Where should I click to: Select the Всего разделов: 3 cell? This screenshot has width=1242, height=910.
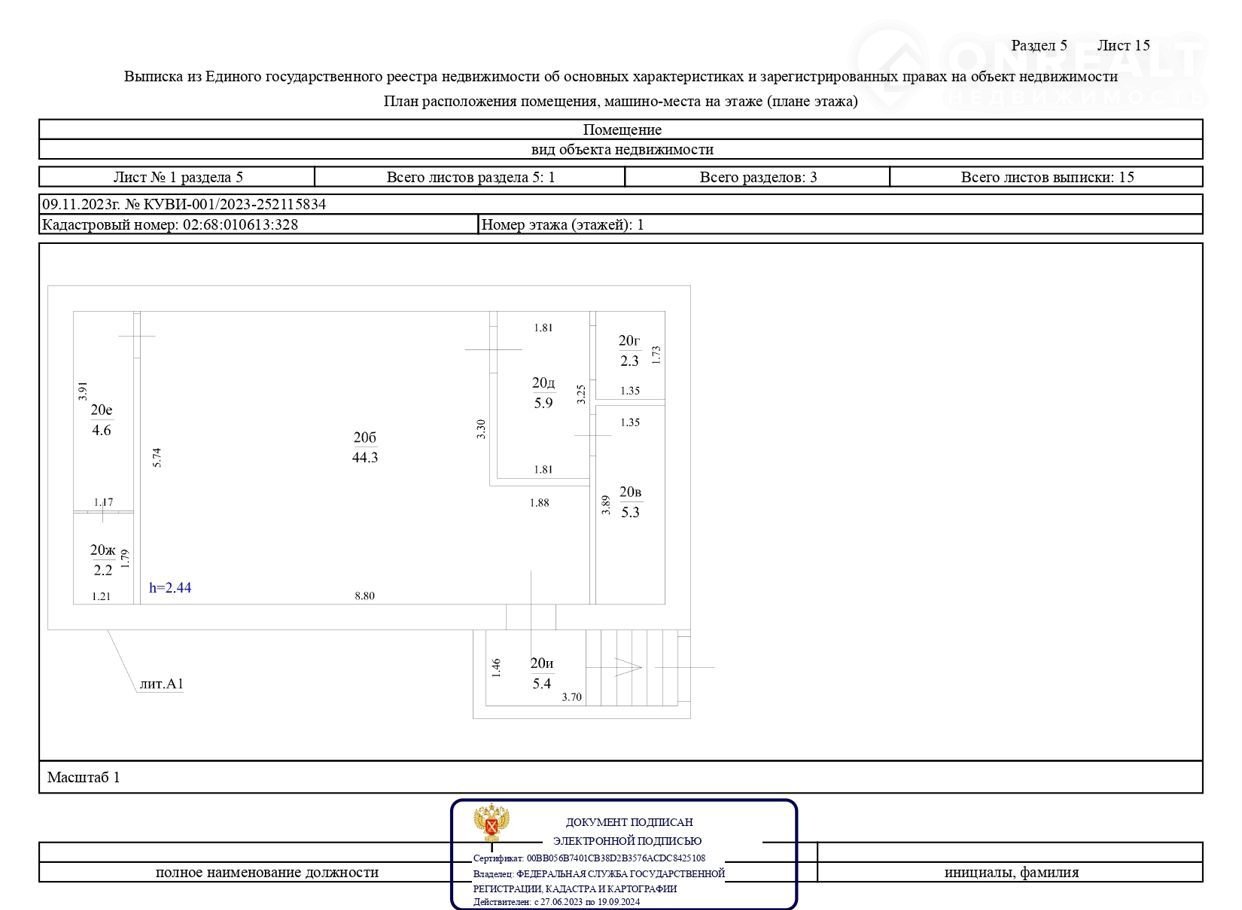(x=757, y=177)
